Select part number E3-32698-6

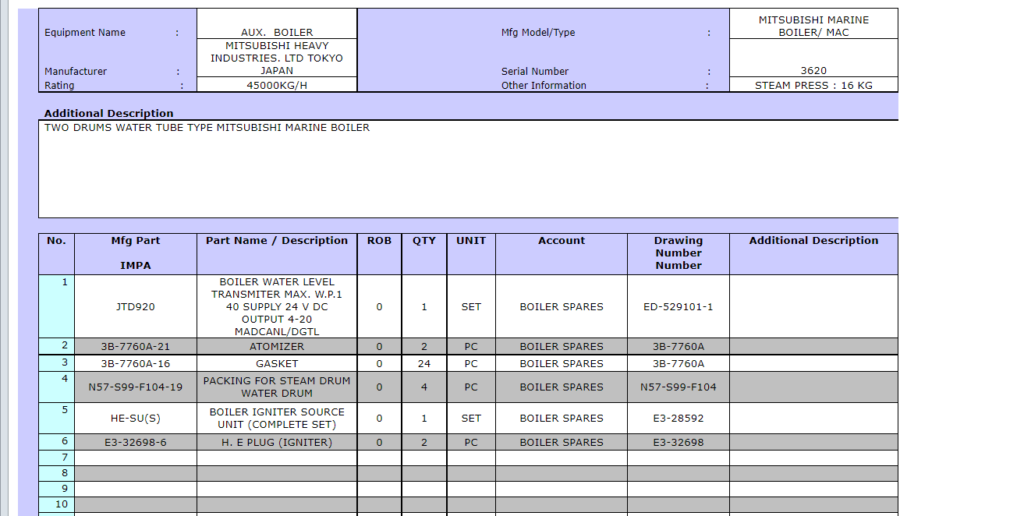click(x=135, y=442)
